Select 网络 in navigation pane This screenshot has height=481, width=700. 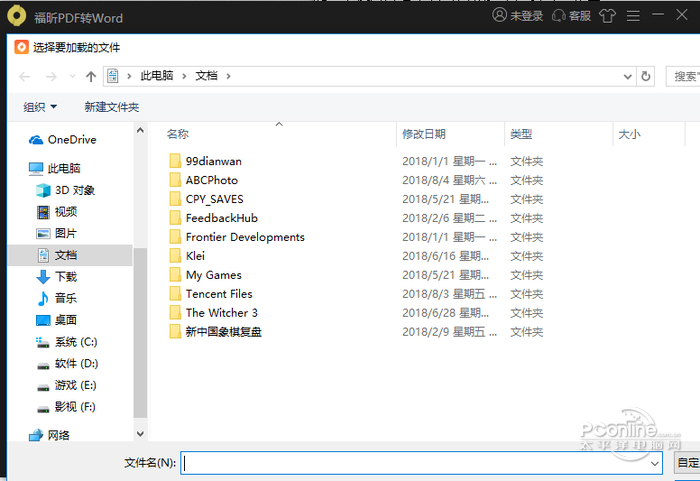pyautogui.click(x=49, y=435)
